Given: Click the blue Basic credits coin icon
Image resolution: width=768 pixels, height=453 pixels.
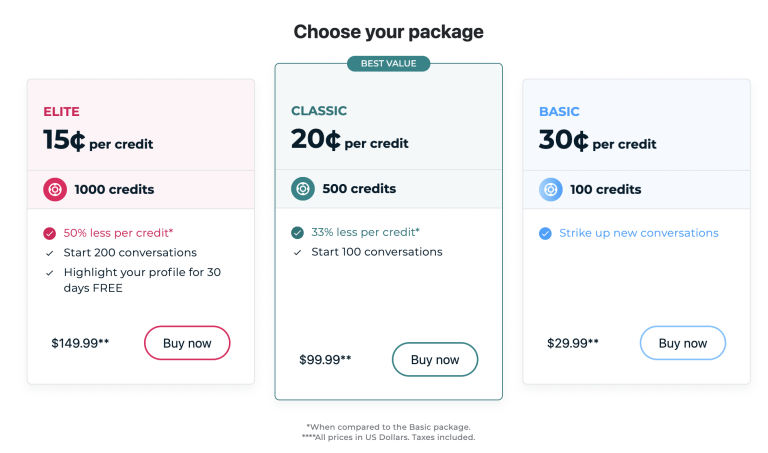Looking at the screenshot, I should point(551,190).
